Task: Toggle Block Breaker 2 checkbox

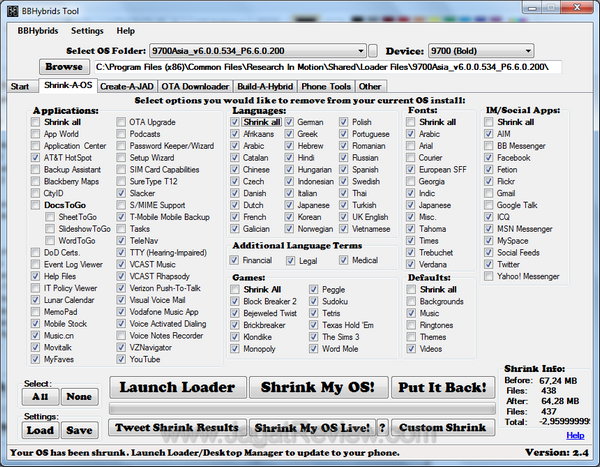Action: [235, 301]
